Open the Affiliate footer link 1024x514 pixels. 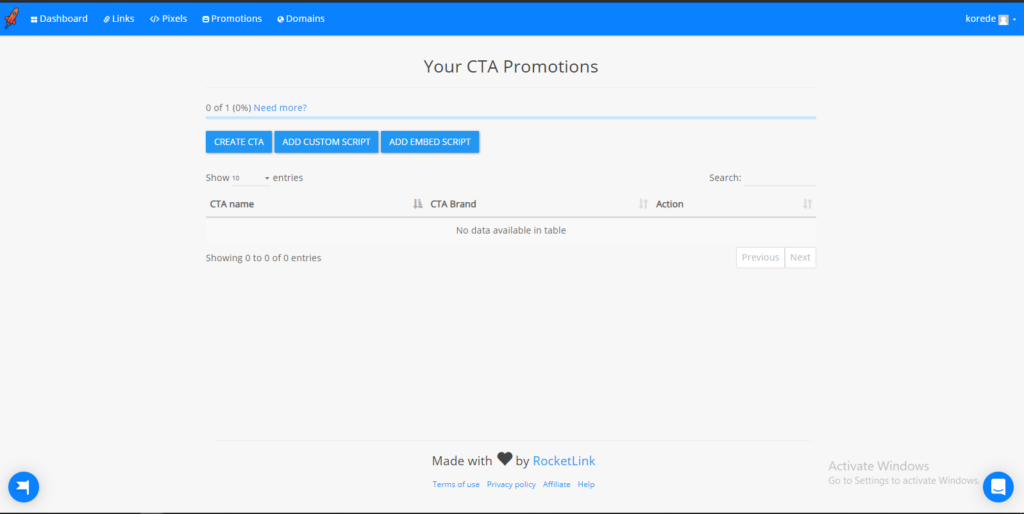[x=556, y=485]
